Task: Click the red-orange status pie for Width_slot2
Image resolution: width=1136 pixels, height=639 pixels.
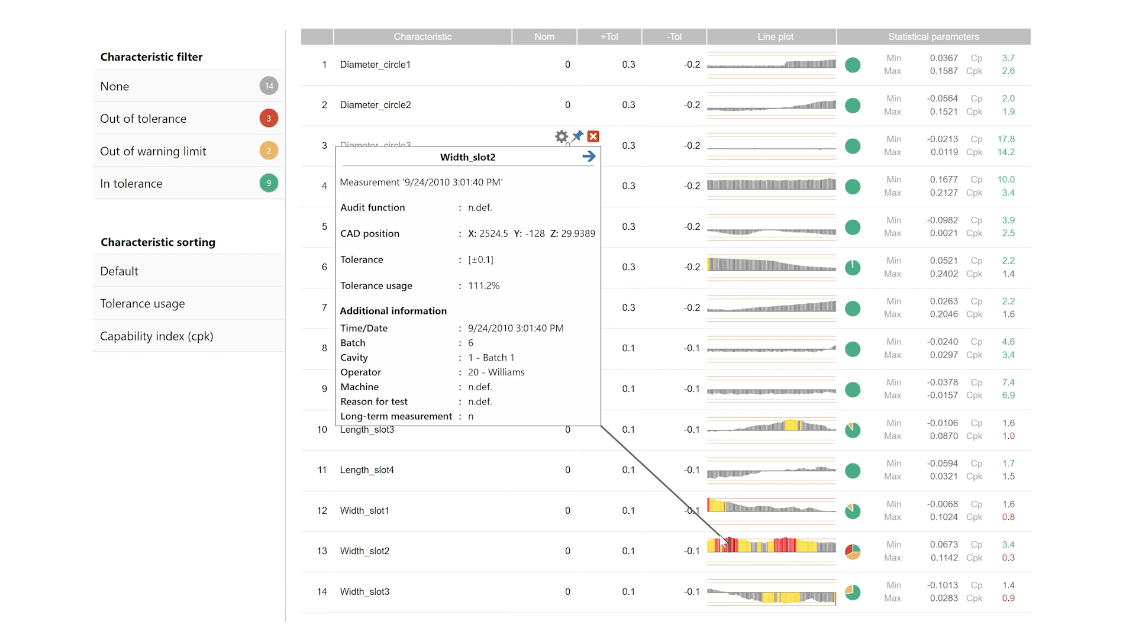Action: tap(852, 551)
